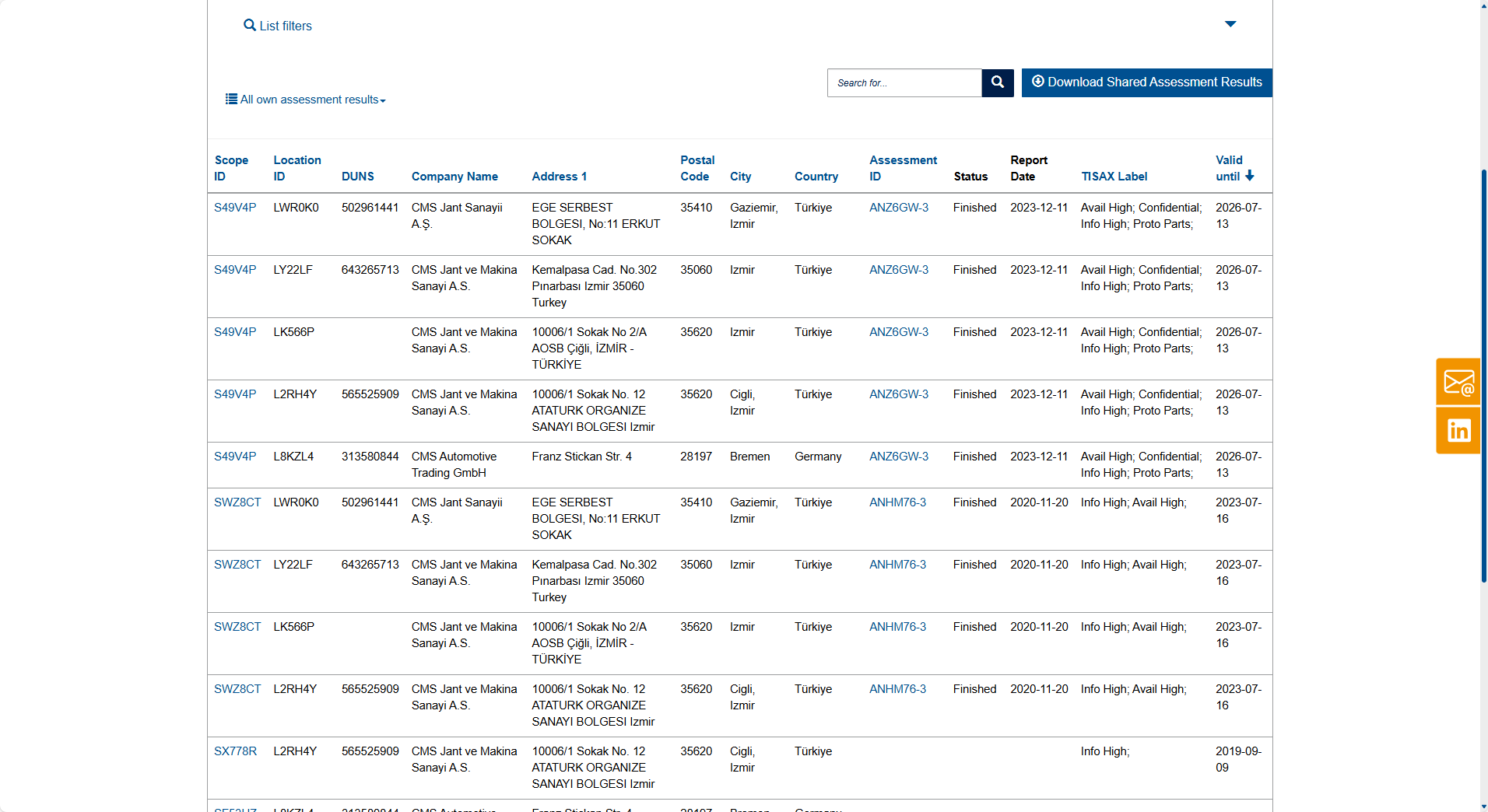Image resolution: width=1488 pixels, height=812 pixels.
Task: Open SX778R scope ID link
Action: coord(235,751)
